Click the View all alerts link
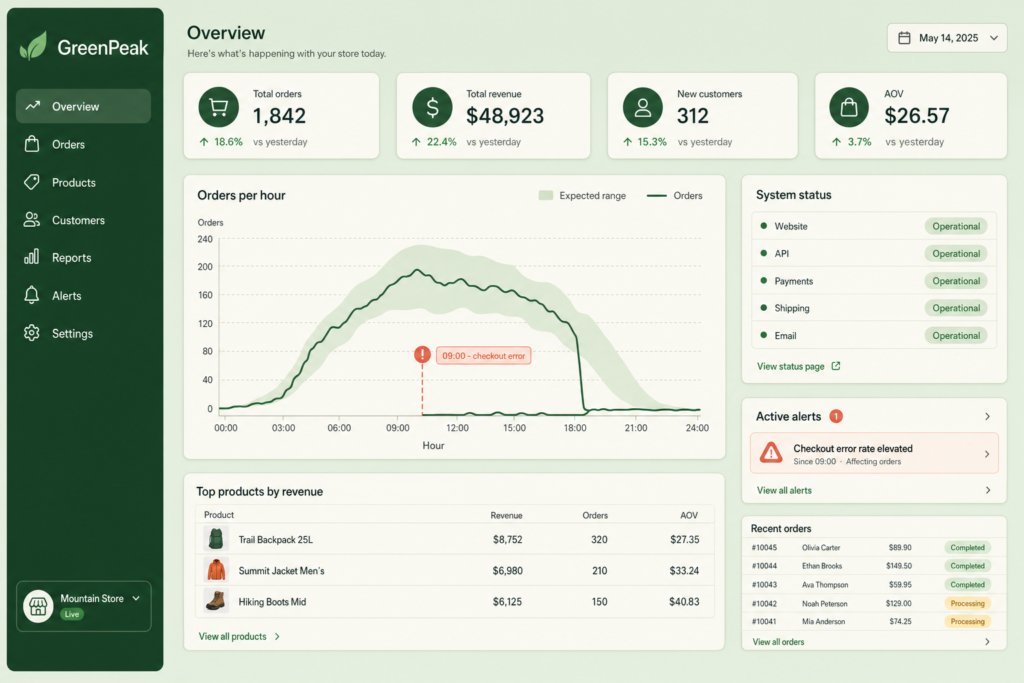 click(x=784, y=490)
